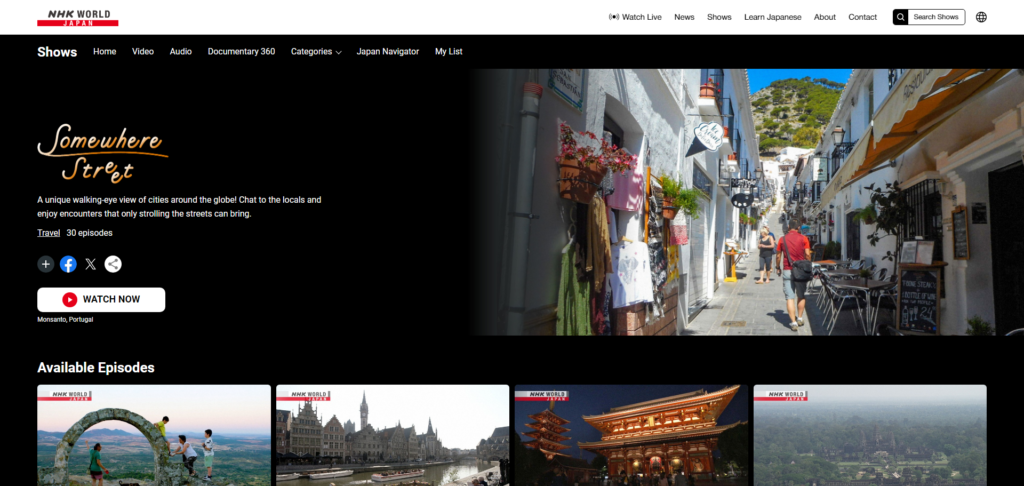Viewport: 1024px width, 486px height.
Task: Switch to the Audio section
Action: point(181,51)
